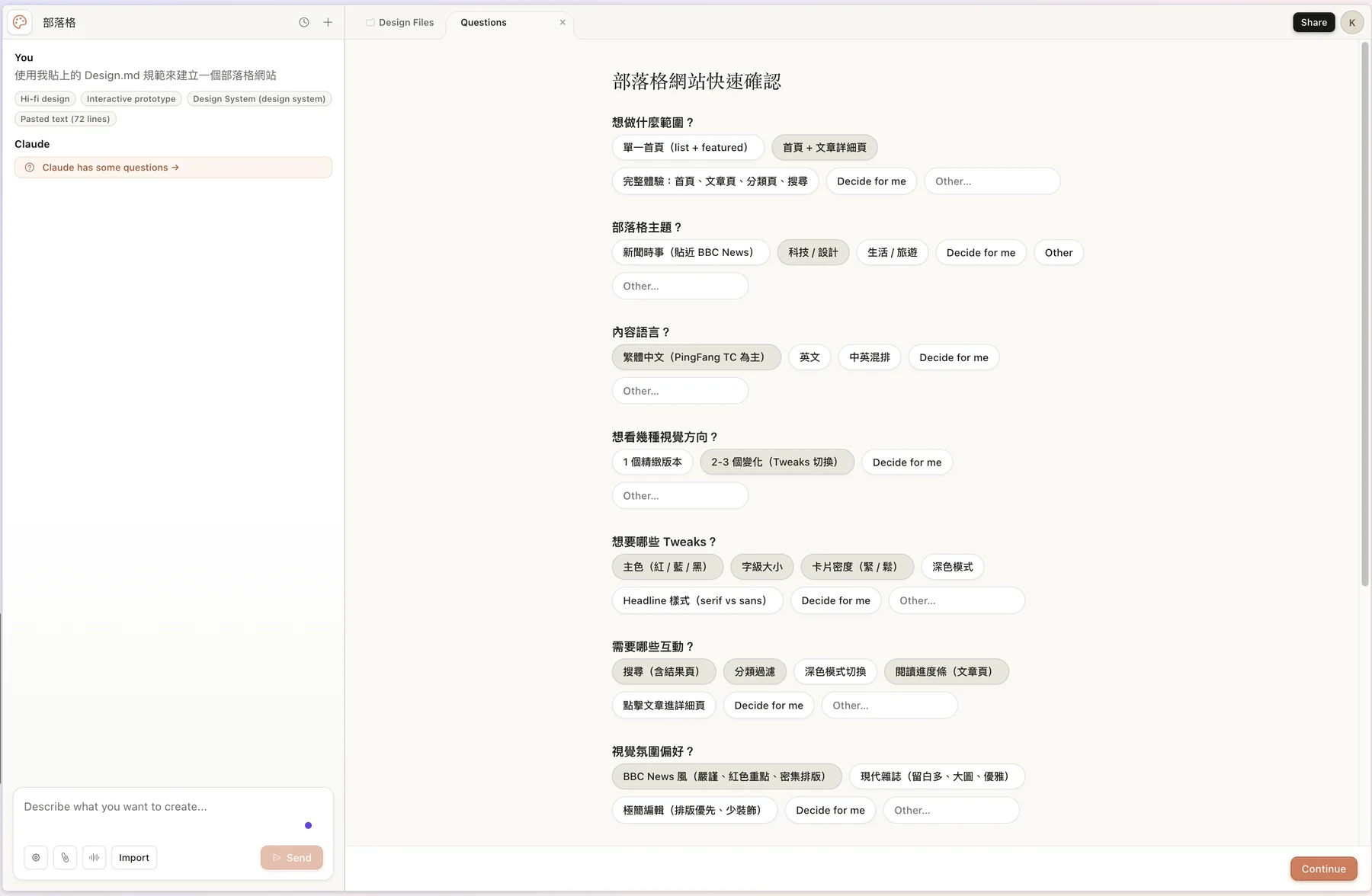Image resolution: width=1372 pixels, height=896 pixels.
Task: Select 1 個精緻版本 option
Action: (x=652, y=462)
